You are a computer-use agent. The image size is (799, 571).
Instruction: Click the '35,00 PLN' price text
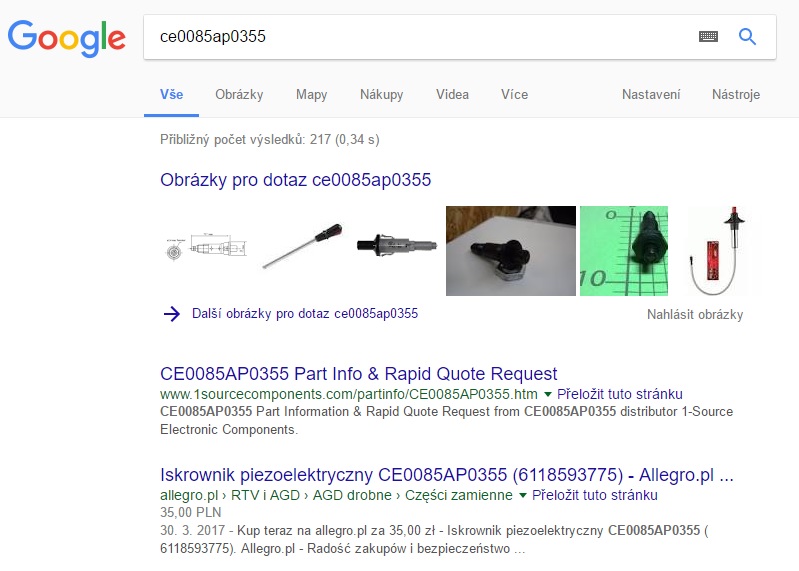pos(191,512)
